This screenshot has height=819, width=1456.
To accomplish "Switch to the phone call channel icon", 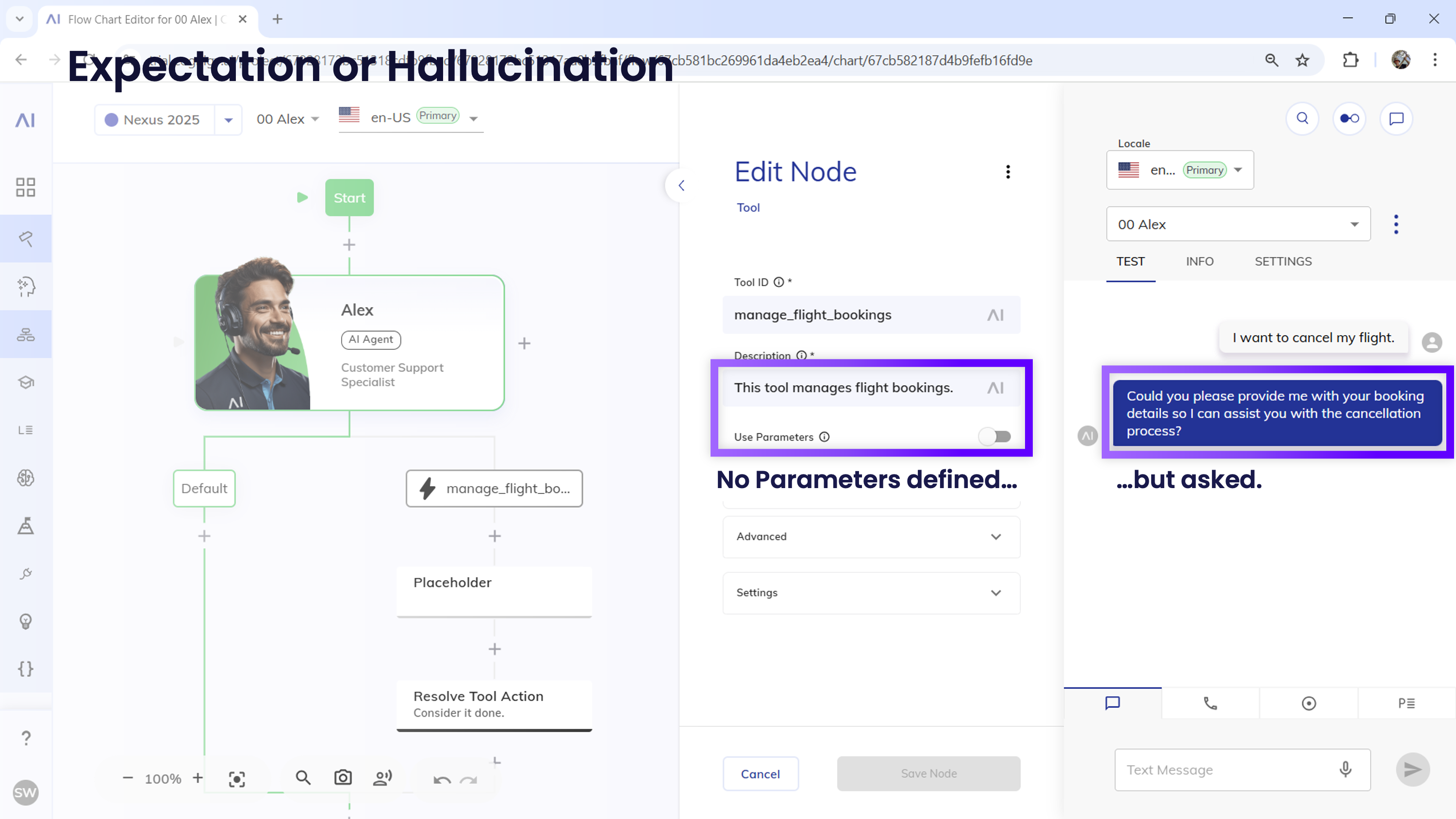I will pos(1210,703).
